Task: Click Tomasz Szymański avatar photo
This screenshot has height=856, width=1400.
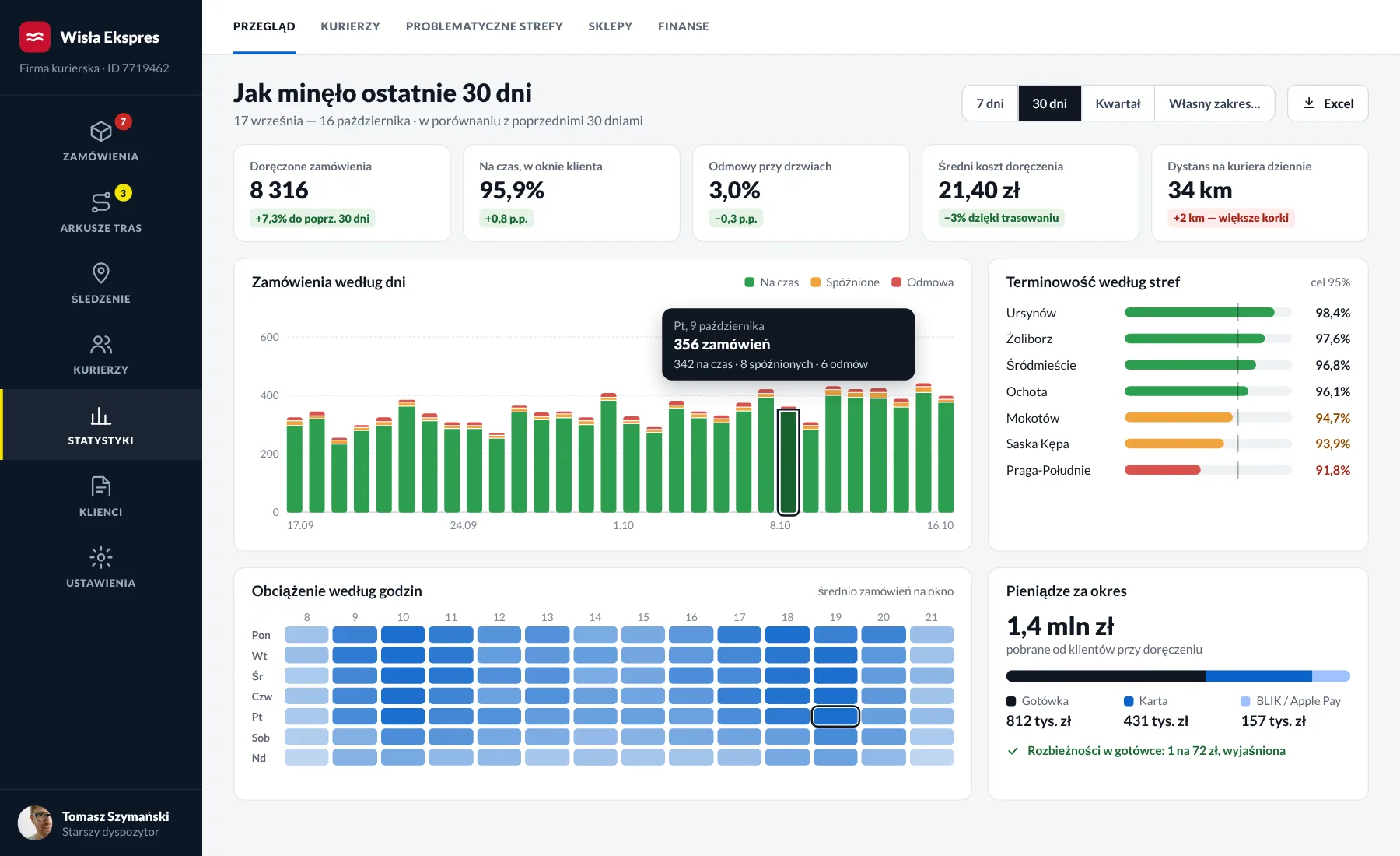Action: pos(35,823)
